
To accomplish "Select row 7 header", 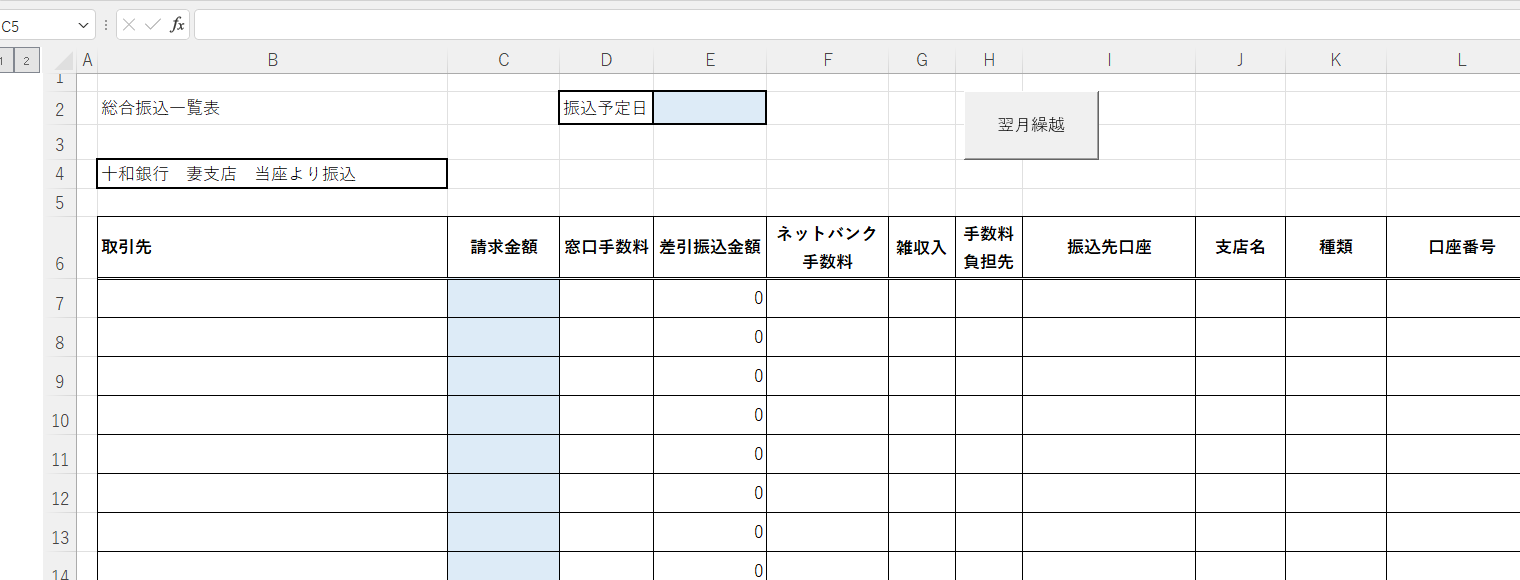I will coord(59,303).
